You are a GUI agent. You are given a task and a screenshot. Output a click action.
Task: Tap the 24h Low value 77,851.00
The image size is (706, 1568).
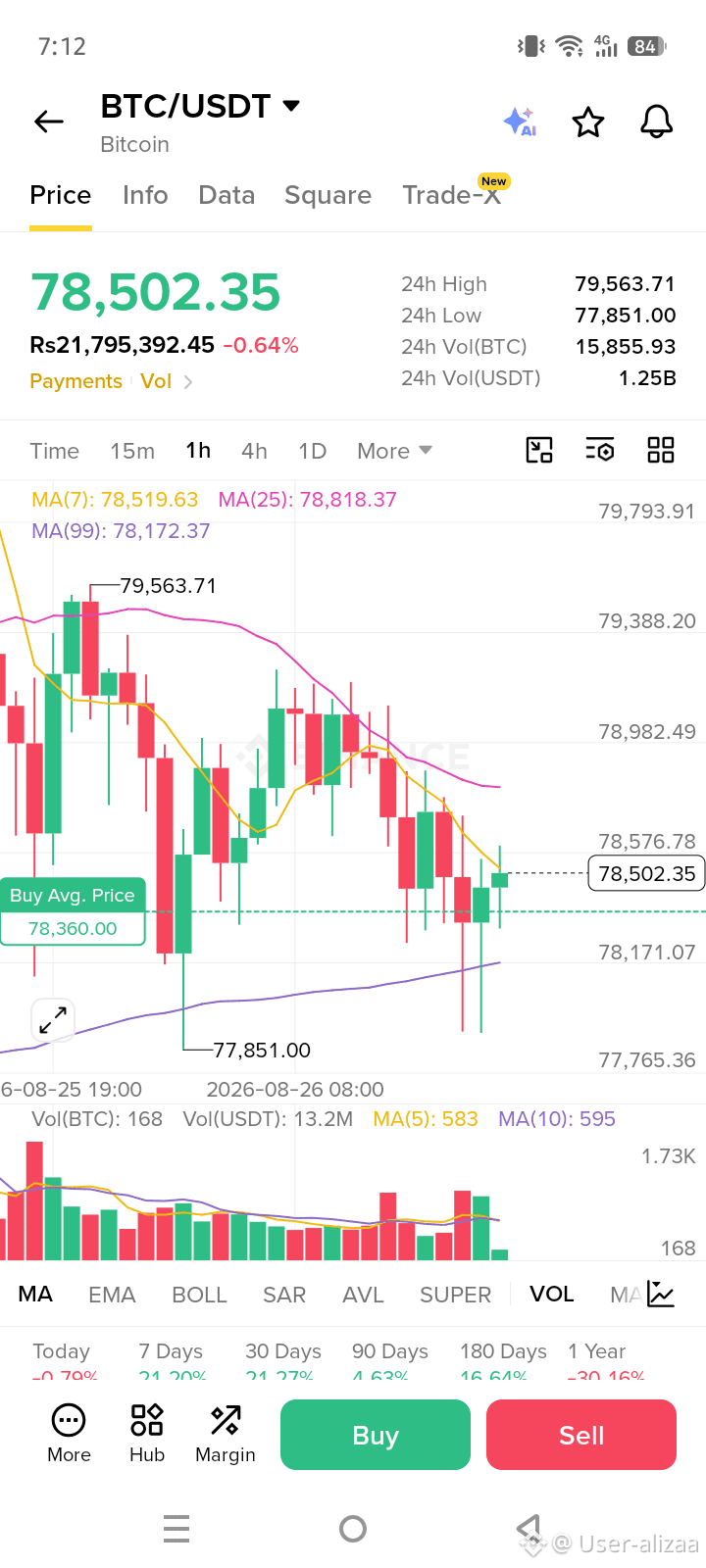point(626,316)
